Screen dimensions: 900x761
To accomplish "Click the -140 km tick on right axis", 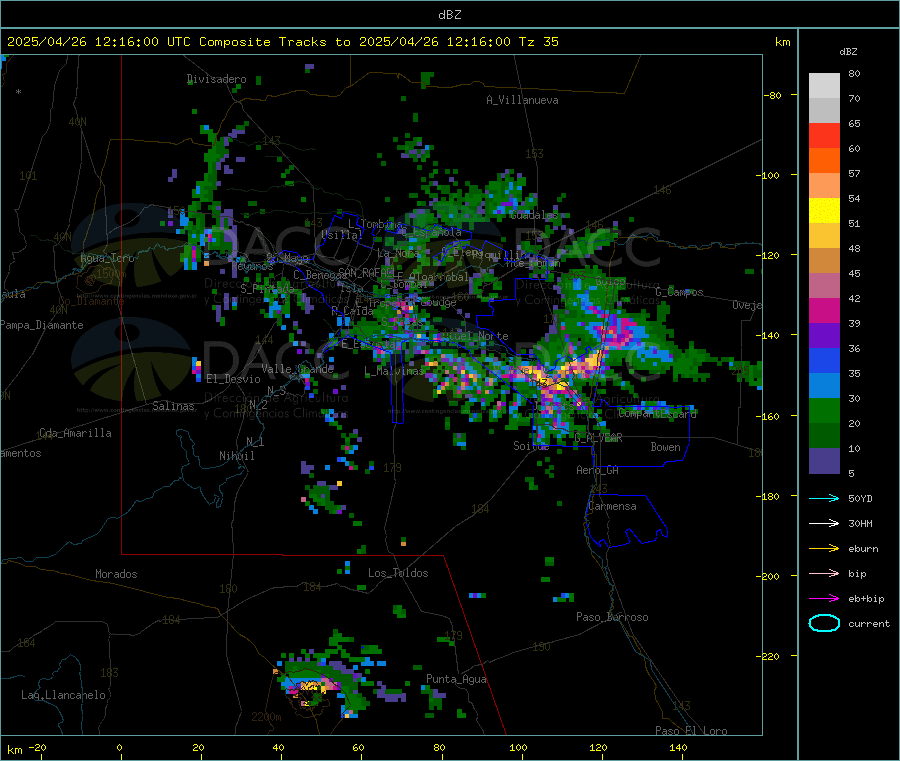I will 770,335.
